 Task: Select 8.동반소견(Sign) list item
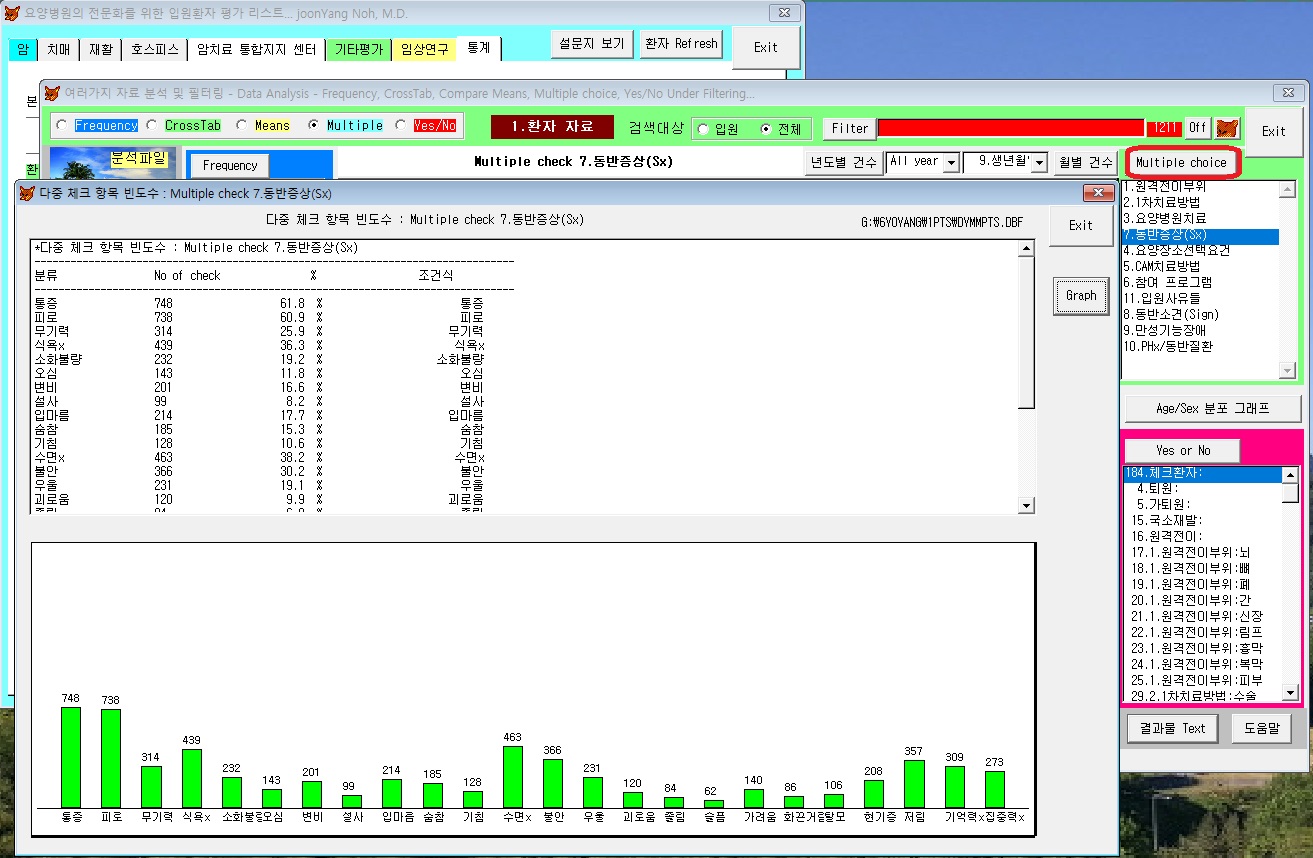pos(1200,315)
